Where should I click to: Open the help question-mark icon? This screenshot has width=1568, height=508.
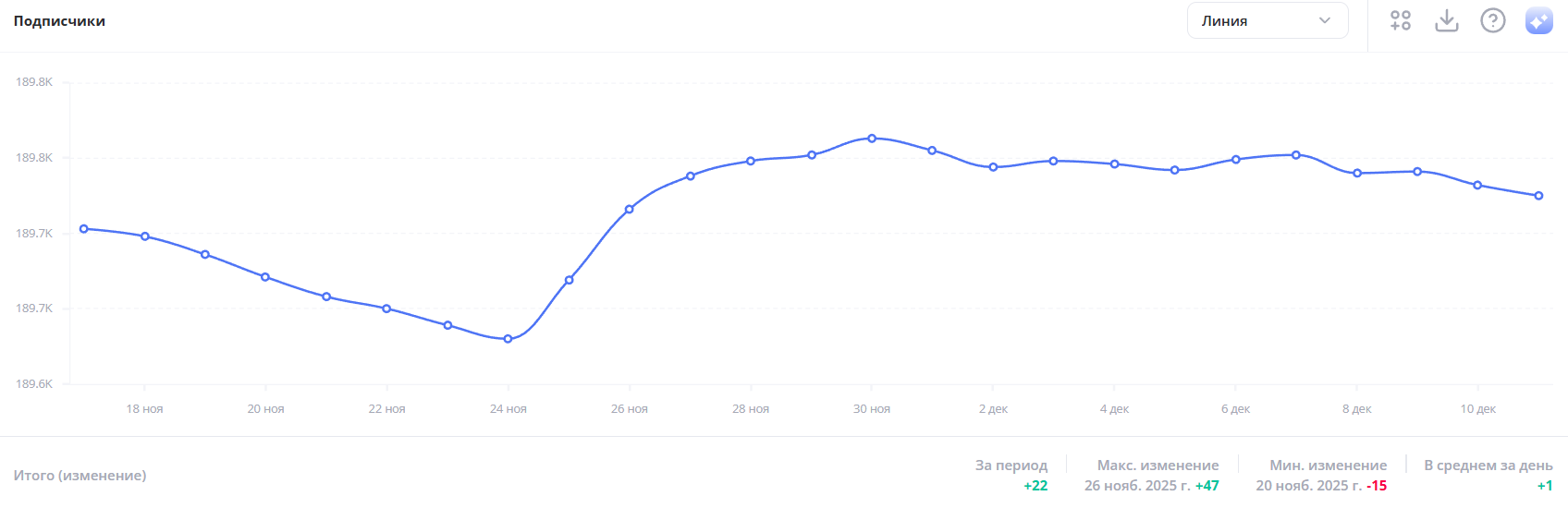[1493, 20]
